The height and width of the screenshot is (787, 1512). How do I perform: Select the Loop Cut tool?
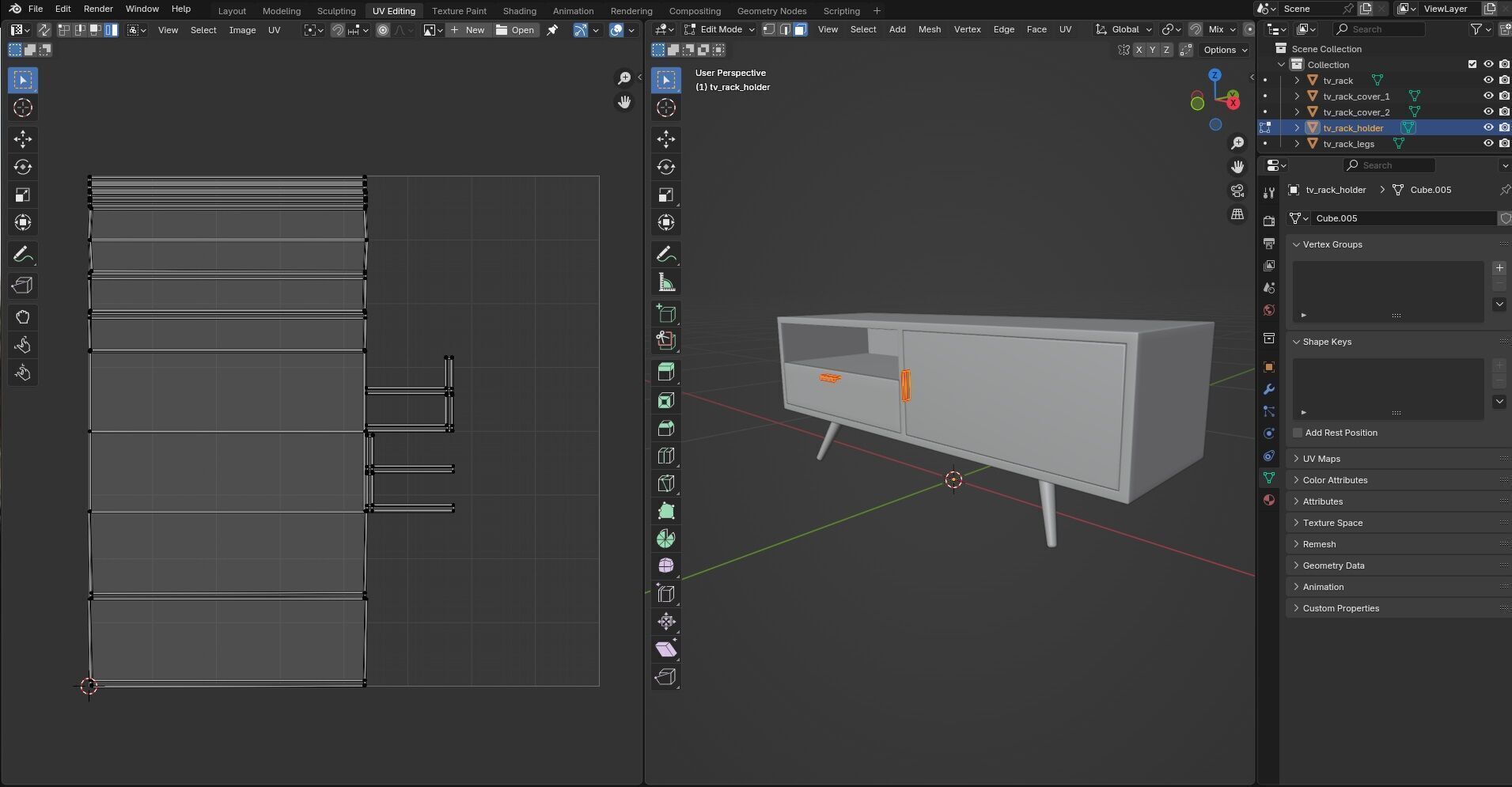click(x=665, y=456)
